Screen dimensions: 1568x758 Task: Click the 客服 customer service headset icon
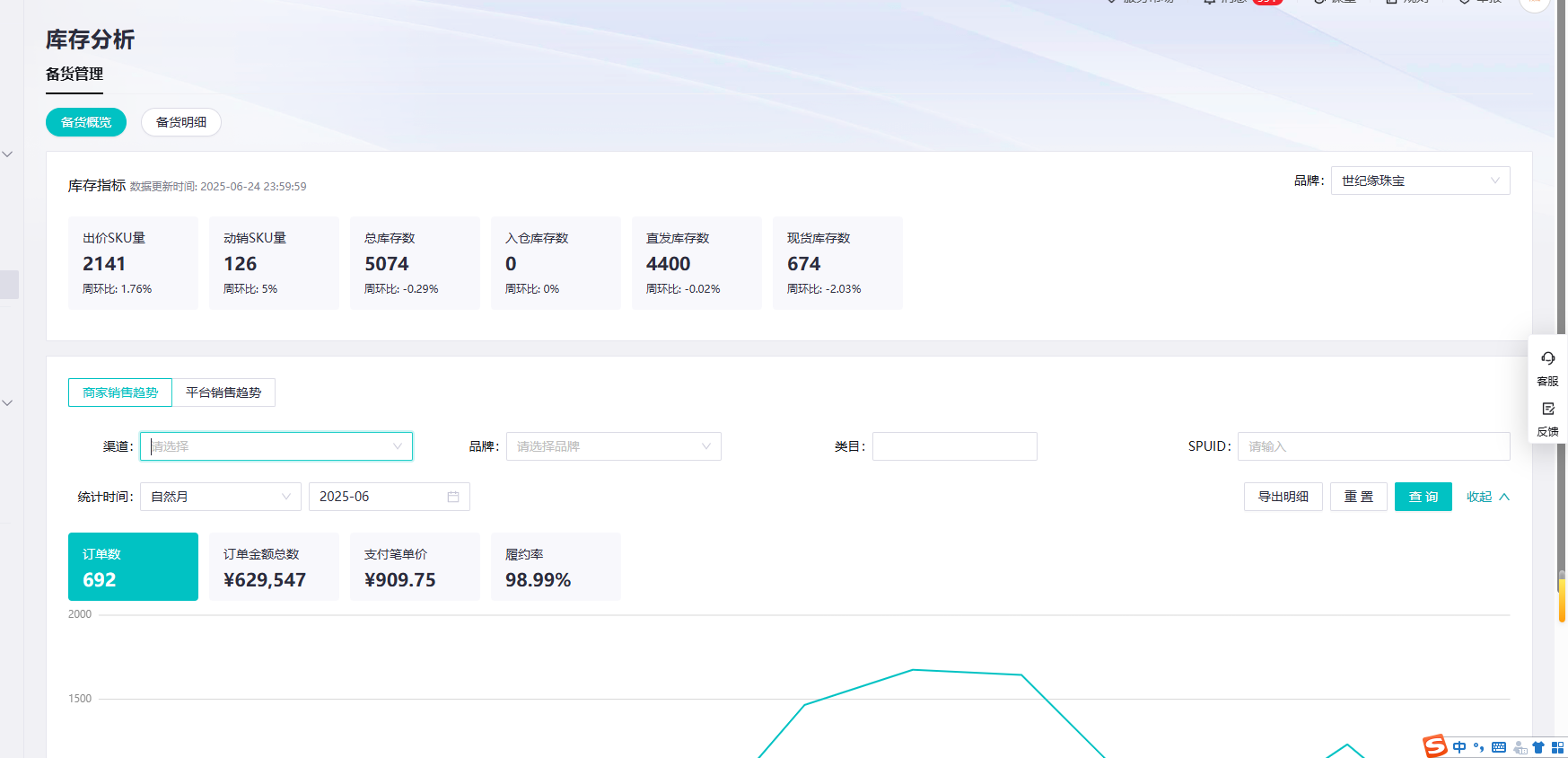[1547, 359]
